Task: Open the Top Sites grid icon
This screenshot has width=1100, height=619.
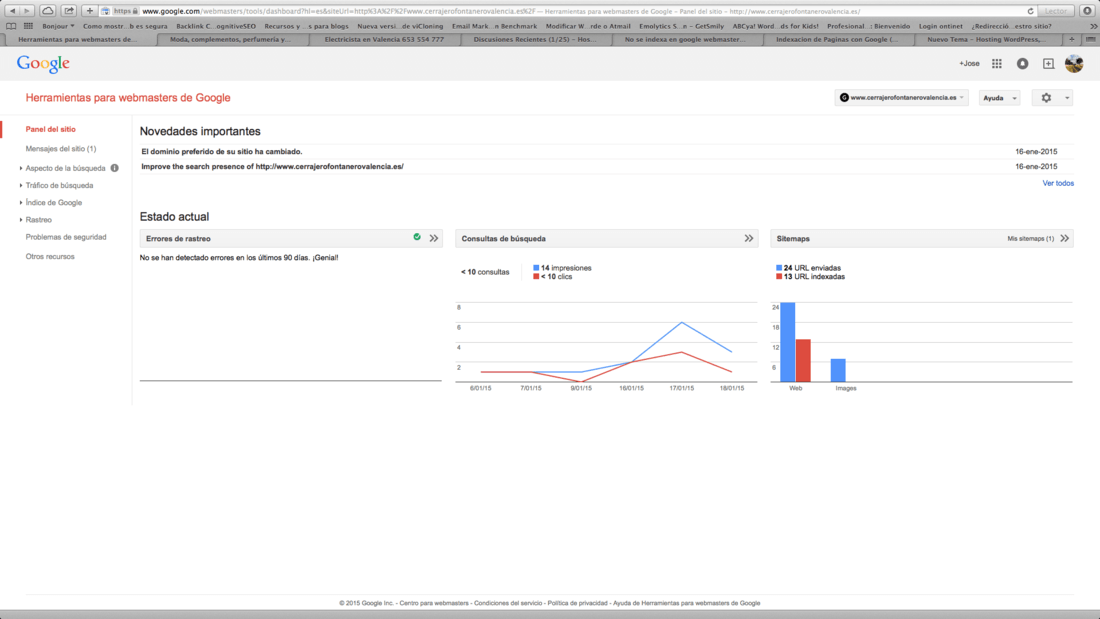Action: pyautogui.click(x=28, y=26)
